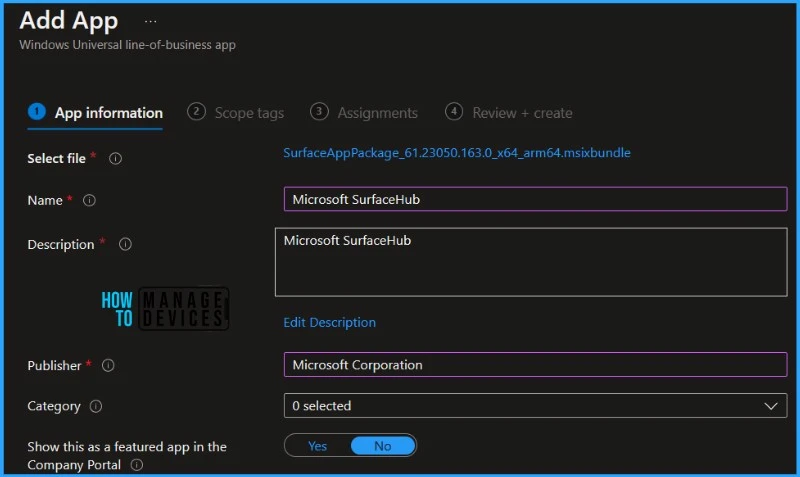Show info tooltip for Publisher field

(x=108, y=365)
